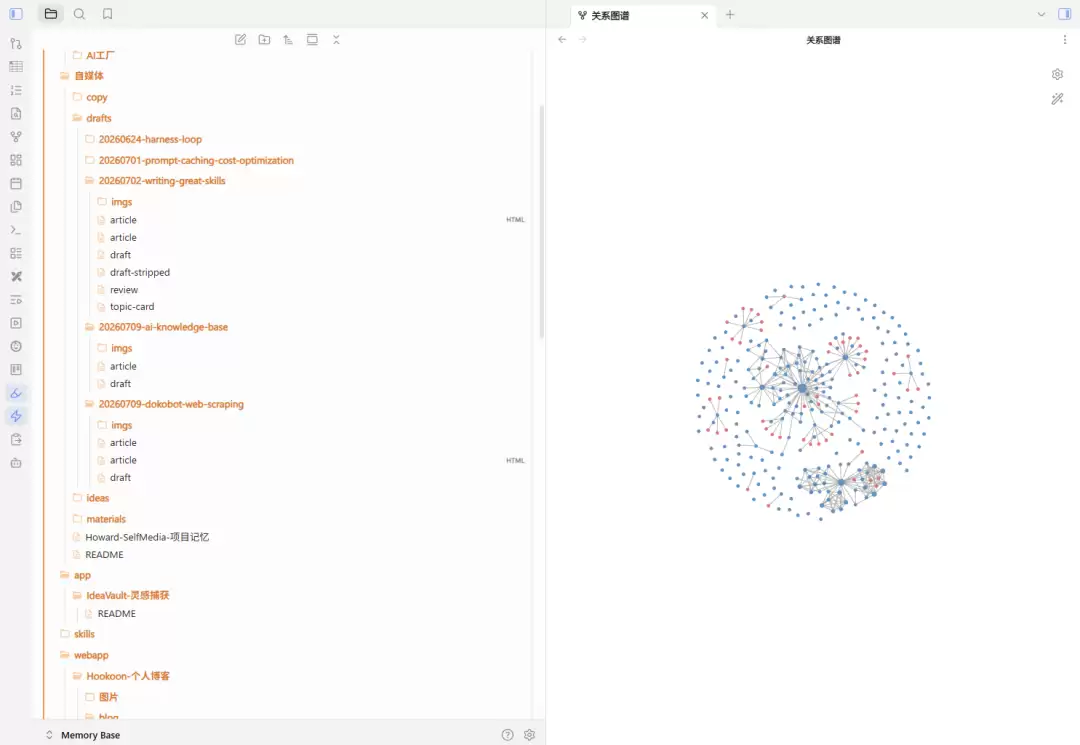Screen dimensions: 1080x745
Task: Click the playlist lines ribbon icon
Action: [x=16, y=300]
